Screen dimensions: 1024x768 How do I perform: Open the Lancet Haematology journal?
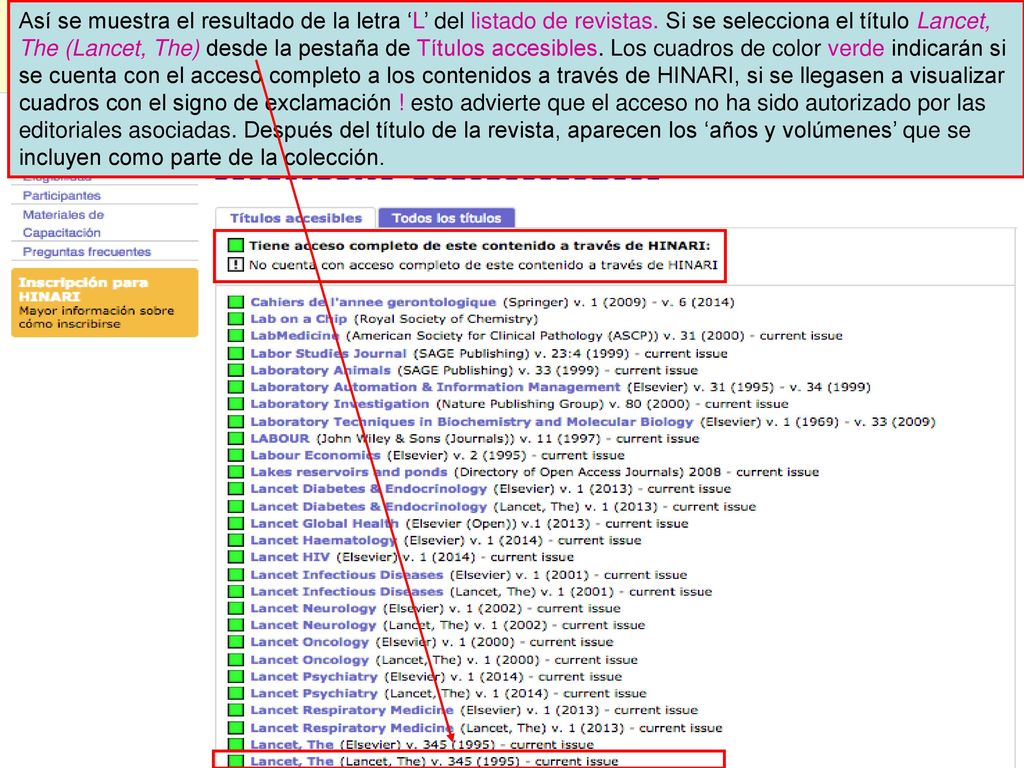[323, 541]
